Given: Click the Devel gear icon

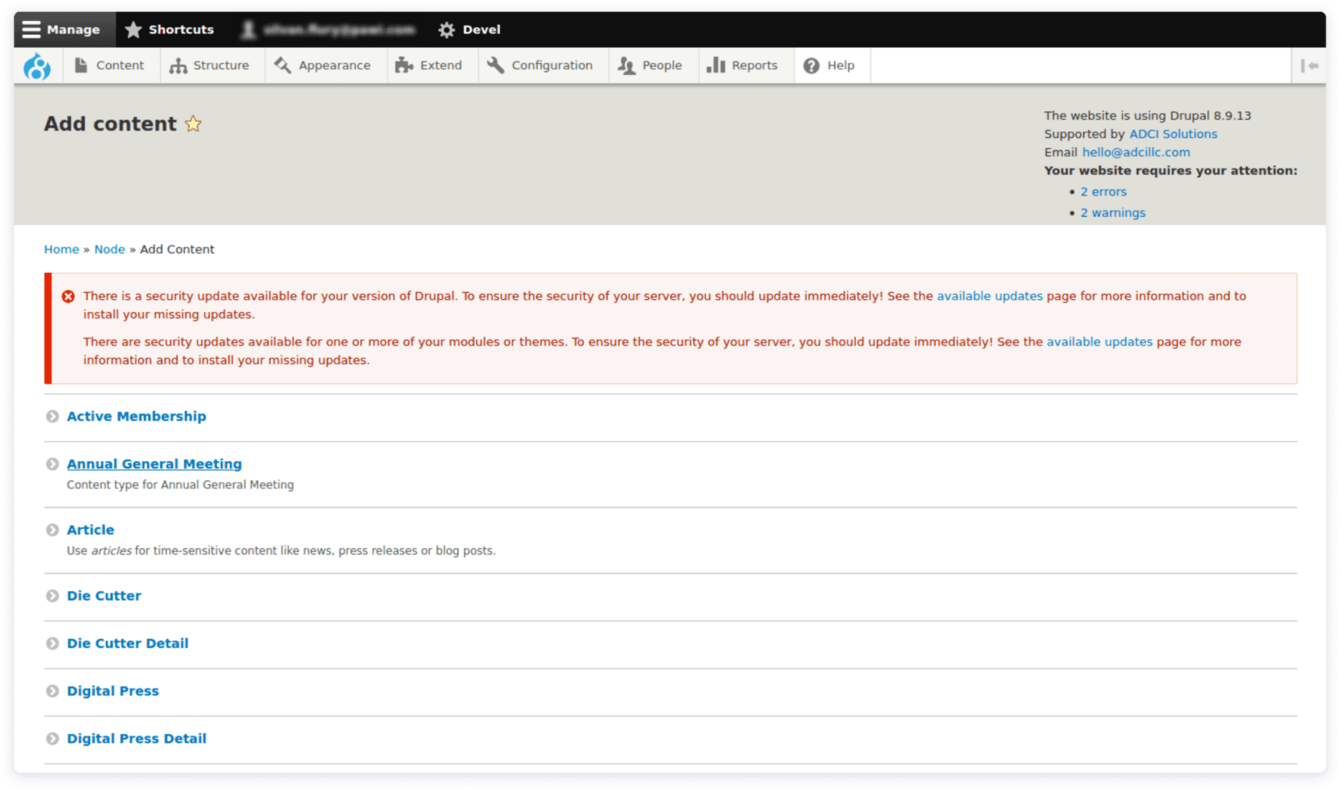Looking at the screenshot, I should [446, 30].
